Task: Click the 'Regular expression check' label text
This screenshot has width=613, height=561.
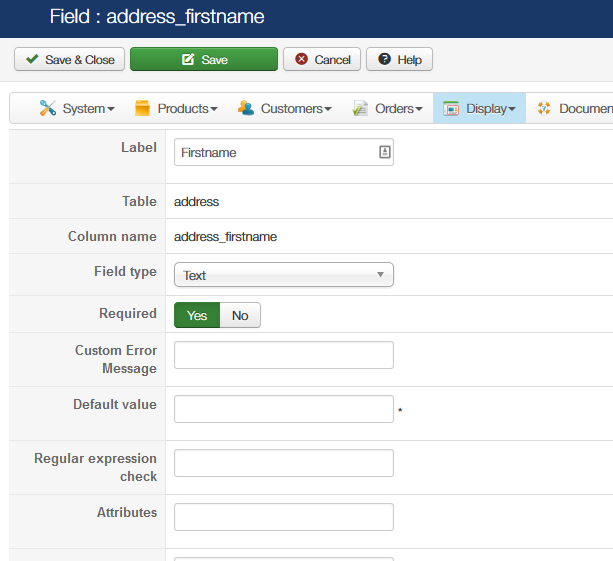Action: pos(95,467)
